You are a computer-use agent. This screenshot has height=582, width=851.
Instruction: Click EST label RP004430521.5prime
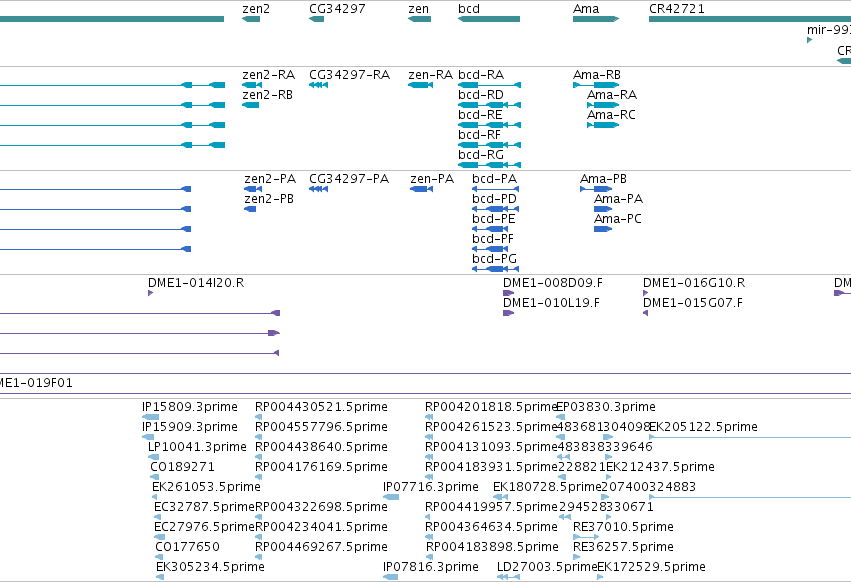click(321, 407)
